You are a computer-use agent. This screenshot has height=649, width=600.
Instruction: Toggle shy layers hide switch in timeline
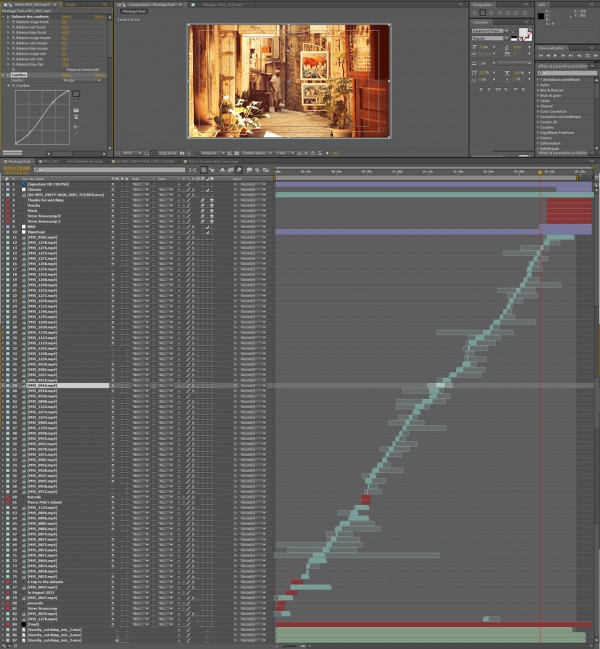(x=222, y=170)
